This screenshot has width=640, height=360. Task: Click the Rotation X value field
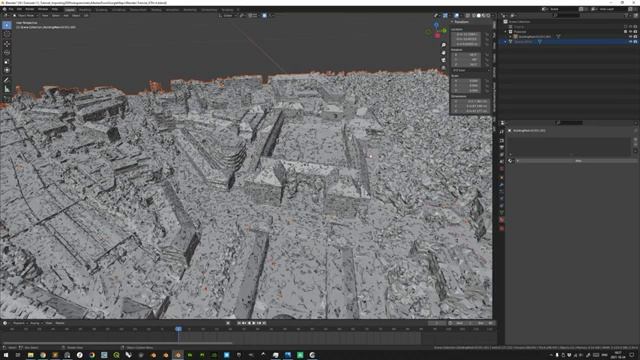coord(467,55)
